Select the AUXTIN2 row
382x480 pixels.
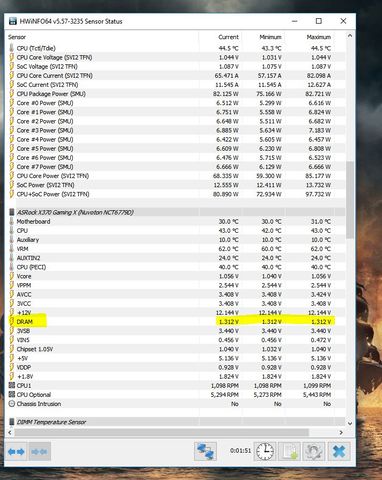coord(176,258)
